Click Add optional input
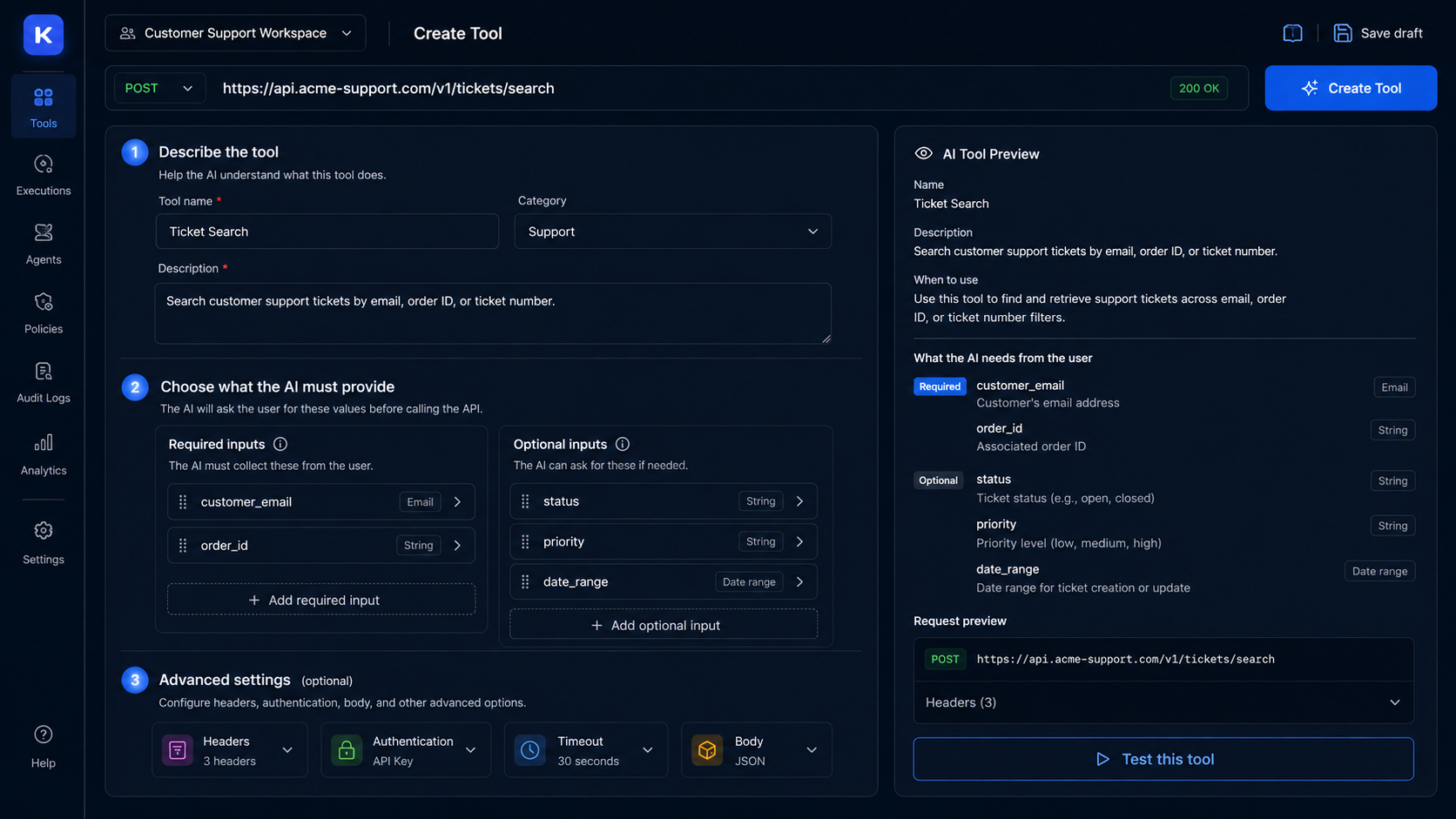 click(664, 625)
